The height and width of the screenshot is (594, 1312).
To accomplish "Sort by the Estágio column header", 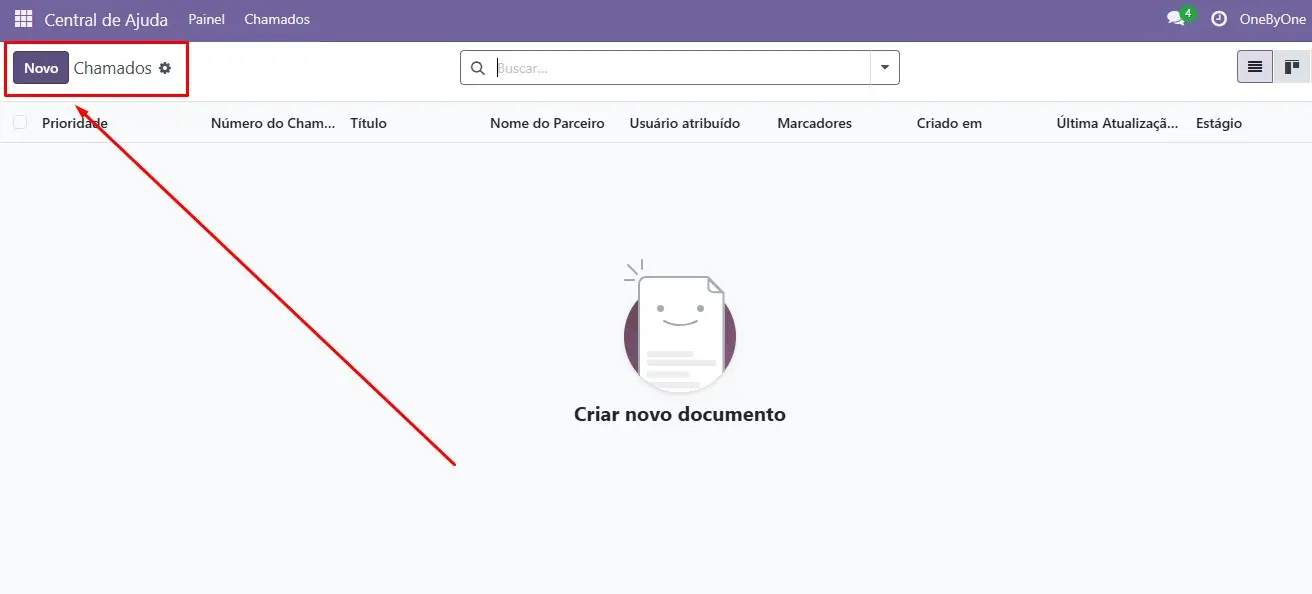I will tap(1218, 123).
